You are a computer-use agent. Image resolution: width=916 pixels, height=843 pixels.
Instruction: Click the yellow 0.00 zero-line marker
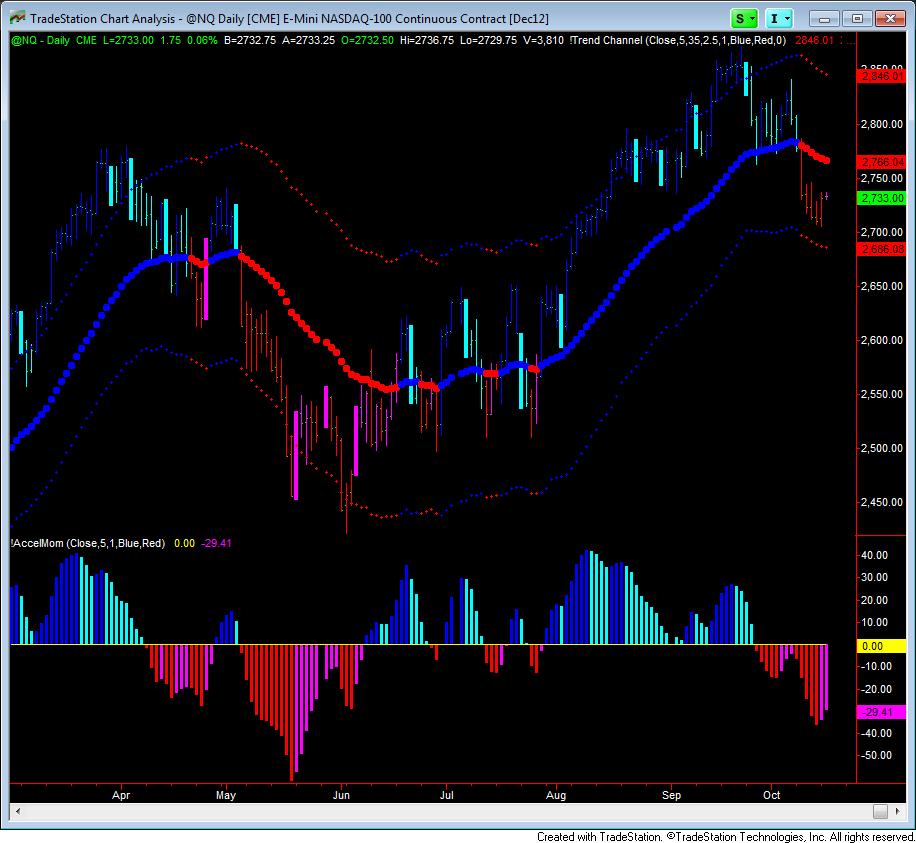pos(880,646)
